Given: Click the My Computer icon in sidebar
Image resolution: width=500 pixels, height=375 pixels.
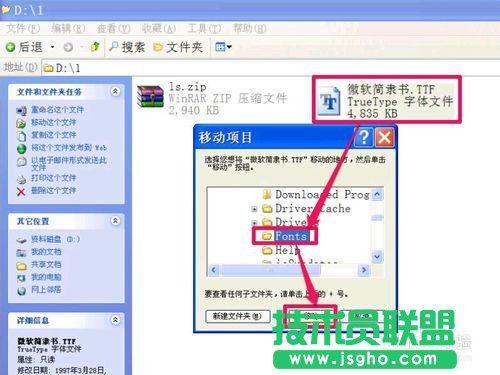Looking at the screenshot, I should point(22,278).
